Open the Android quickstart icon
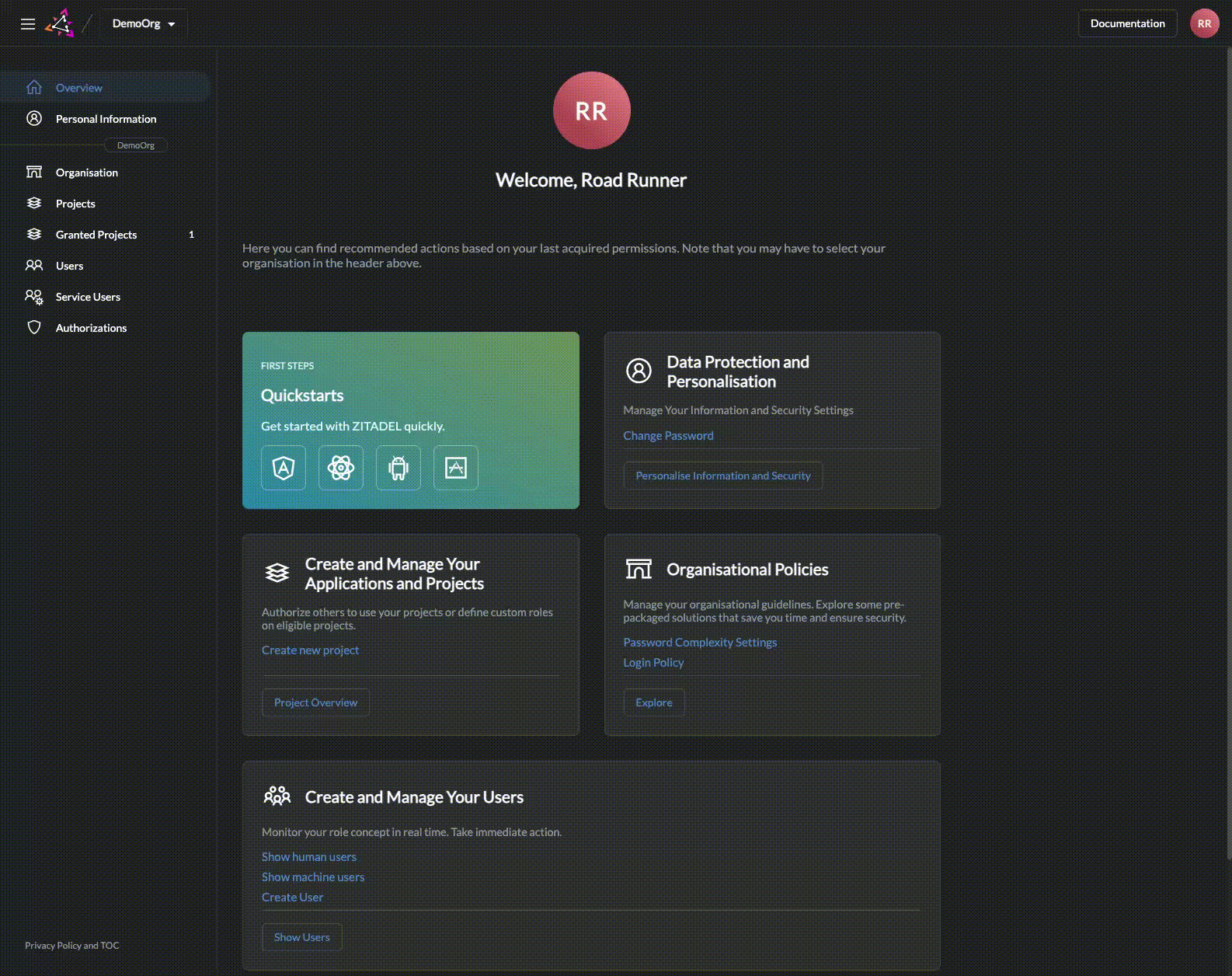 (398, 468)
